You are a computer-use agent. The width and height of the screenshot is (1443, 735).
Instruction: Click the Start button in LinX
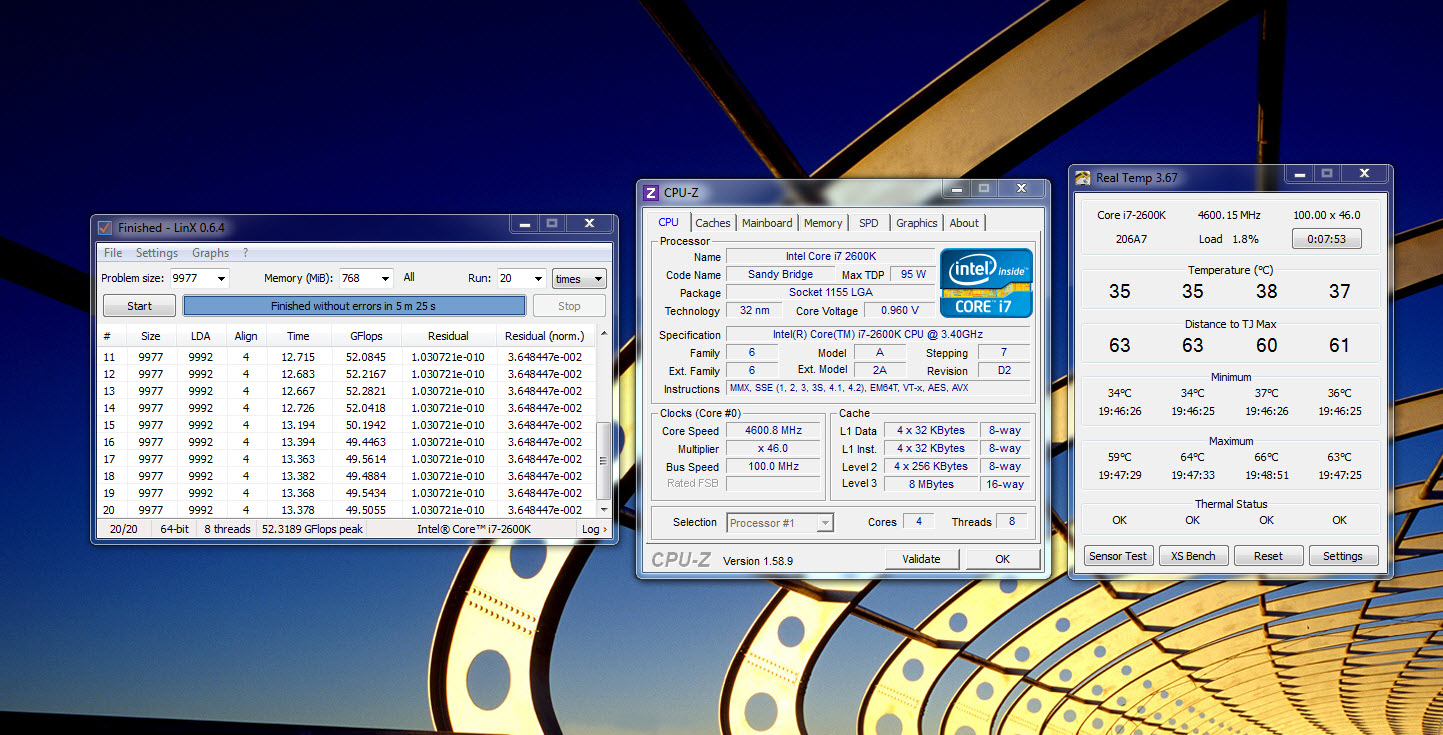click(x=140, y=306)
